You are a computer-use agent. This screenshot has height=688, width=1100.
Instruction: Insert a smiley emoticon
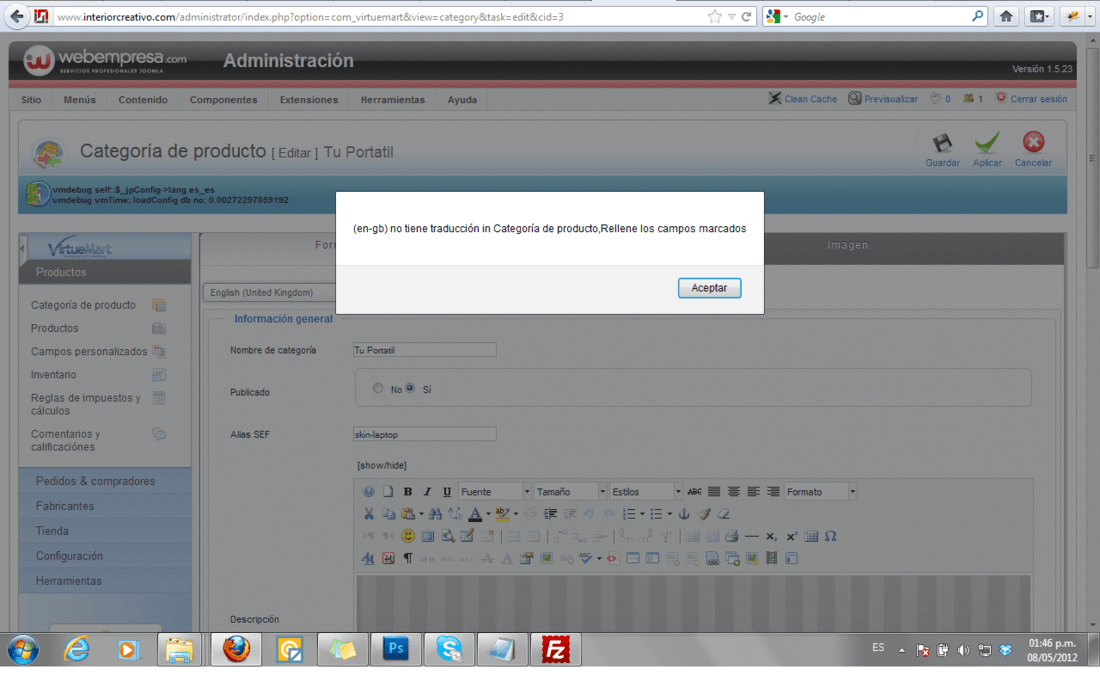(408, 537)
